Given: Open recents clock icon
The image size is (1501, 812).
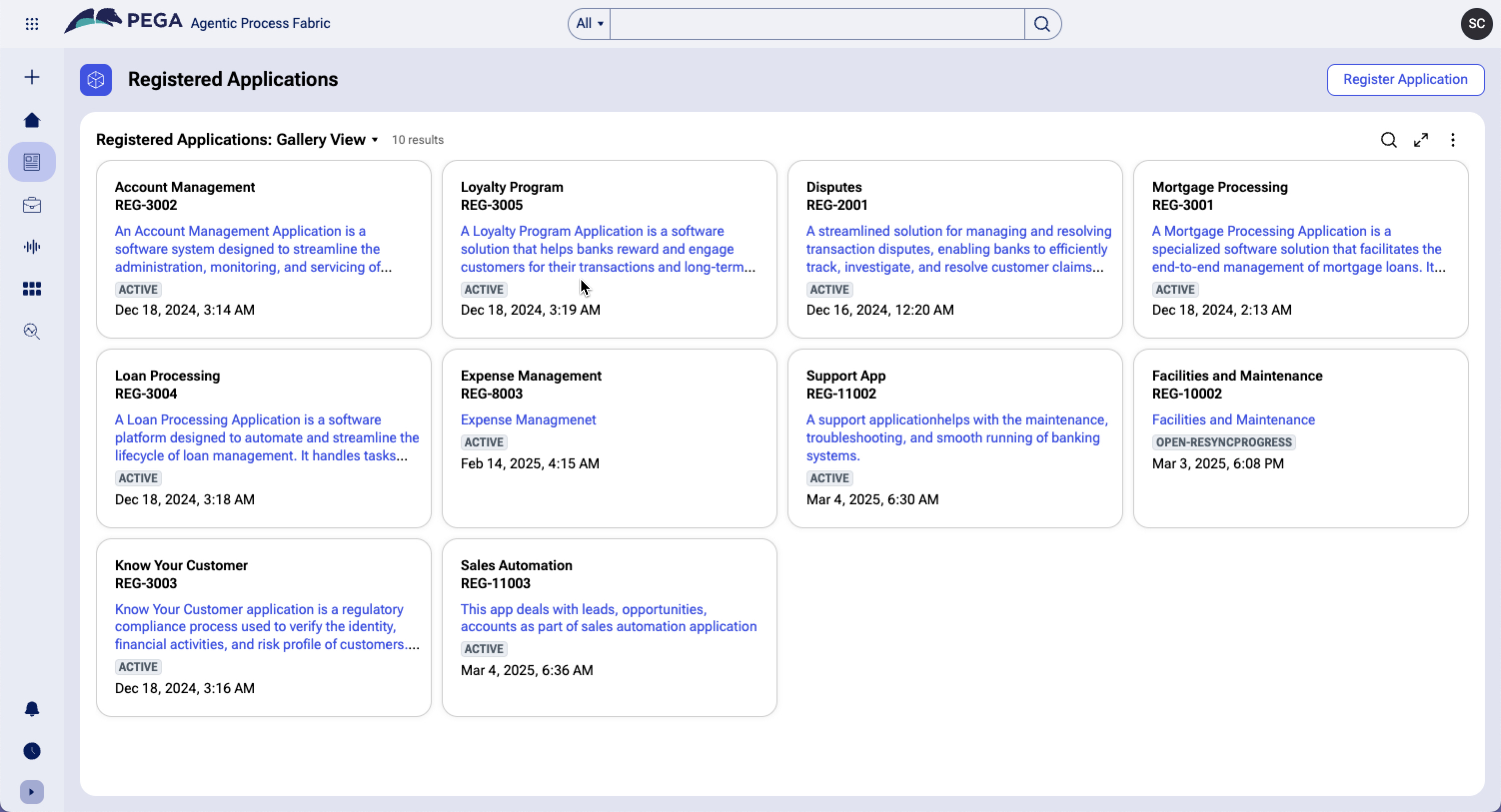Looking at the screenshot, I should pyautogui.click(x=32, y=751).
